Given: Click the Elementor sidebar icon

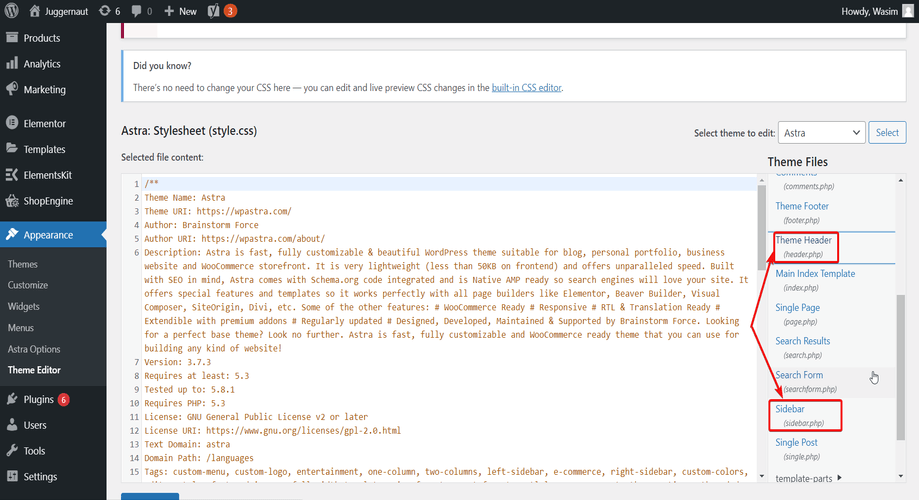Looking at the screenshot, I should pyautogui.click(x=12, y=123).
